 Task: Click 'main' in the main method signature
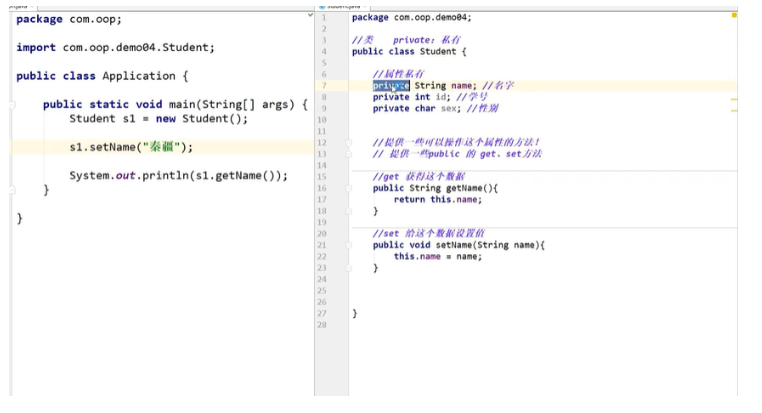click(x=182, y=104)
